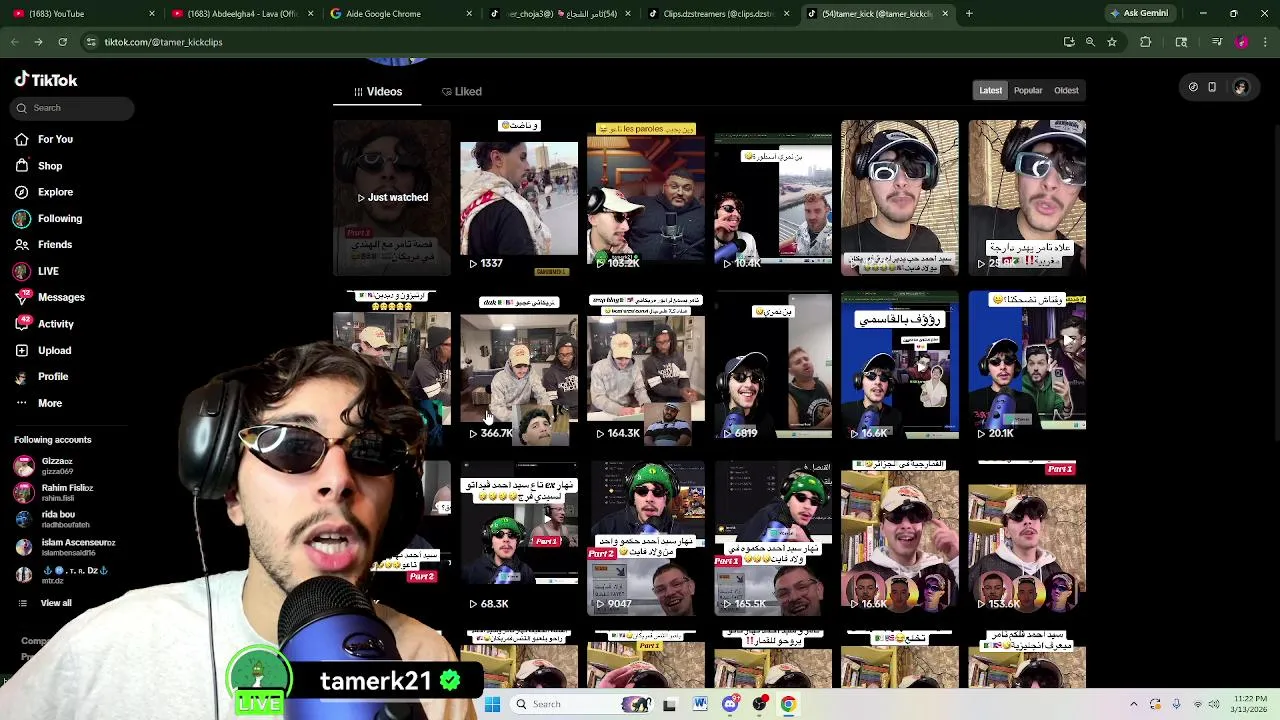Open the Islam Ascenseur following account
Viewport: 1280px width, 720px height.
pyautogui.click(x=65, y=547)
